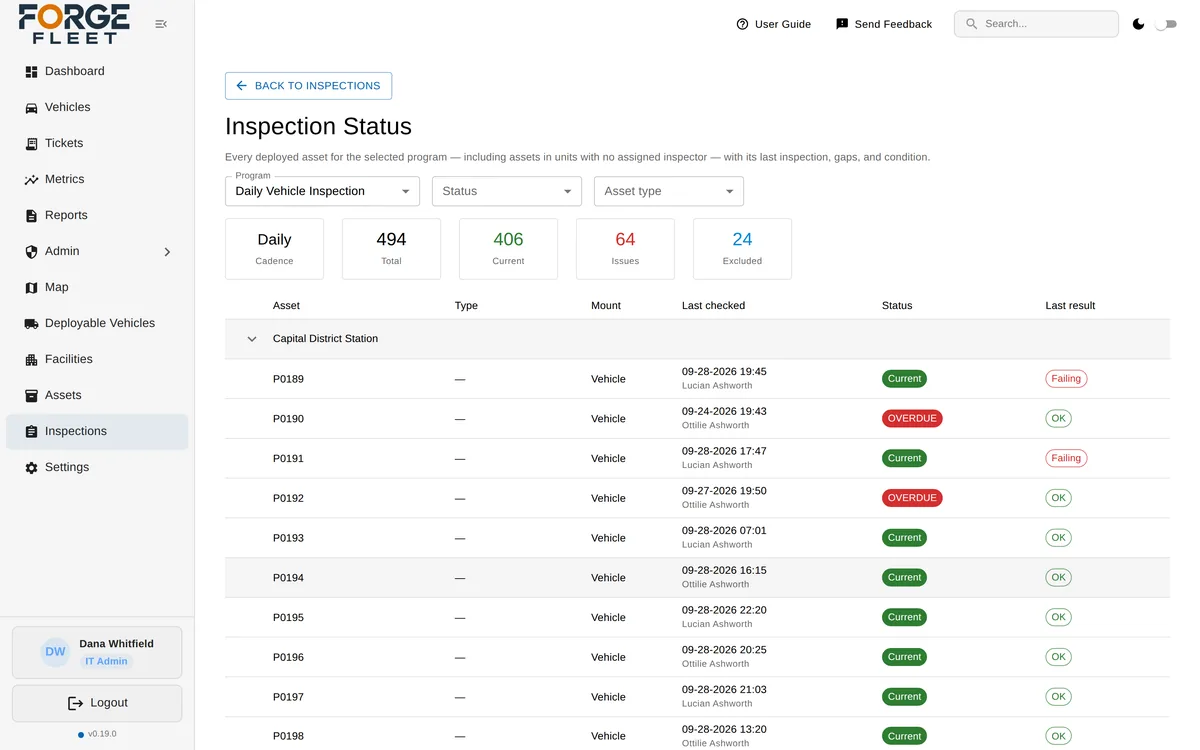Screen dimensions: 1200x750
Task: Open the Dashboard icon in sidebar
Action: point(31,72)
